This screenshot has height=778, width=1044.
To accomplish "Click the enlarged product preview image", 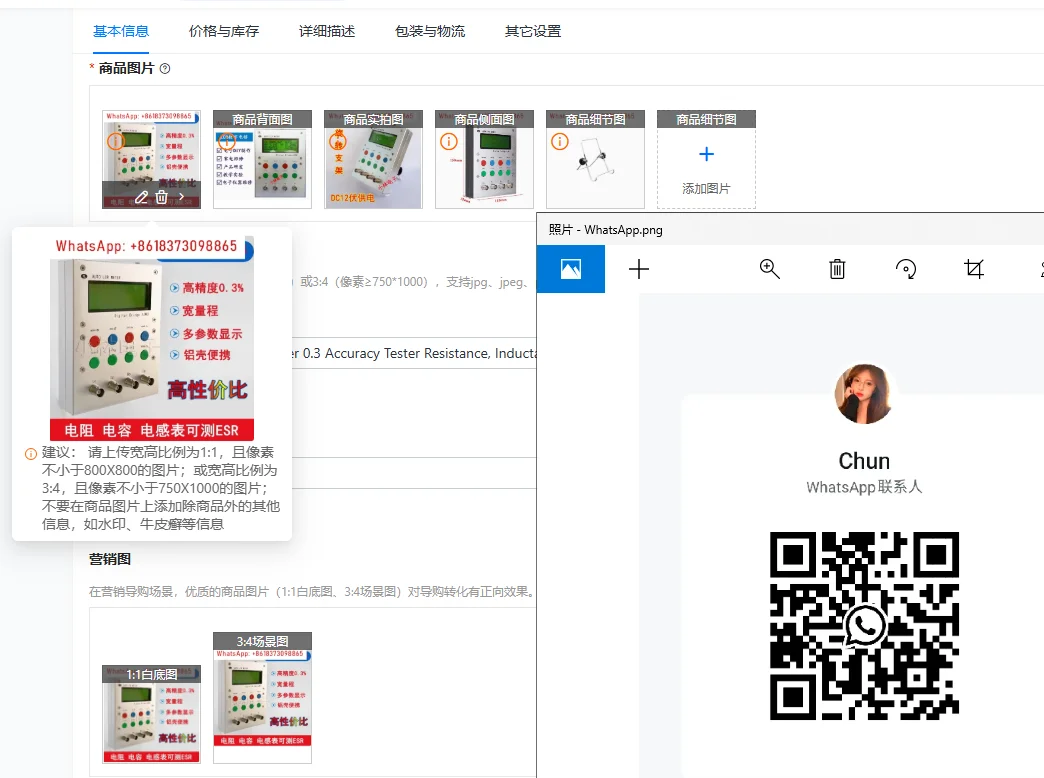I will [152, 338].
